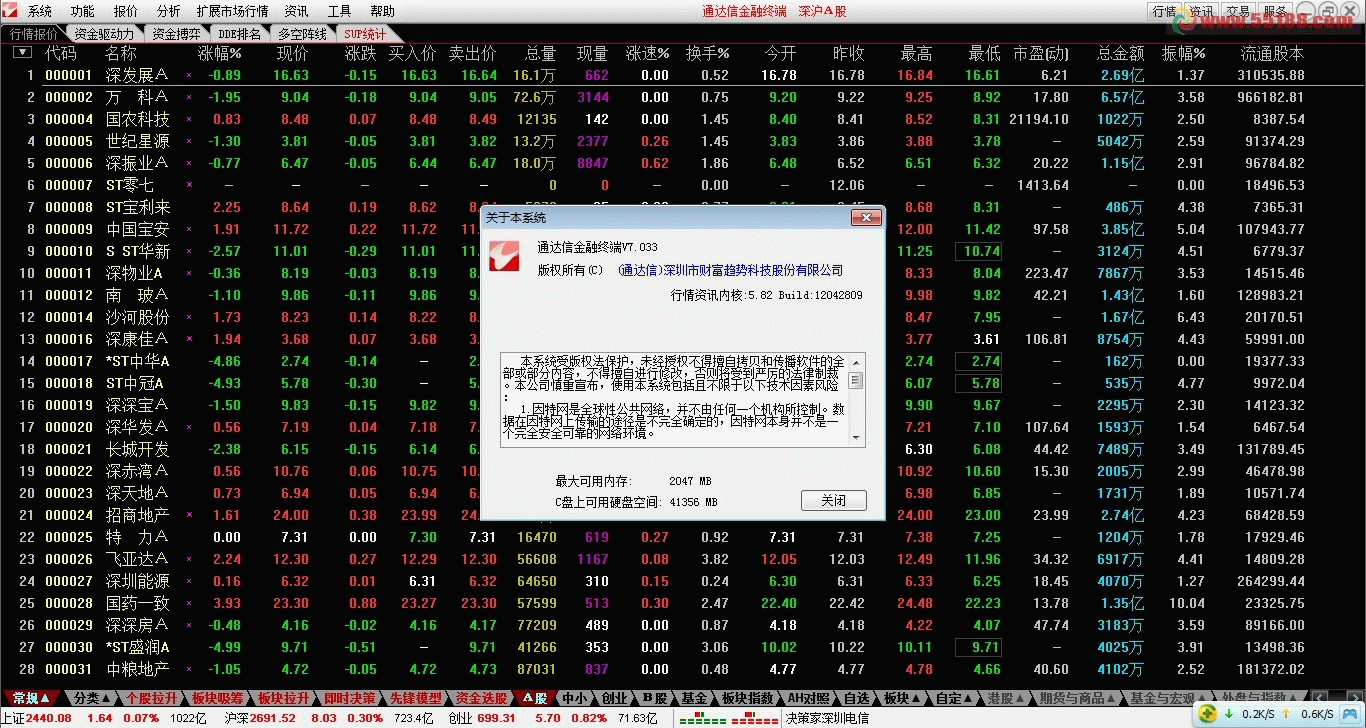Image resolution: width=1366 pixels, height=728 pixels.
Task: Click the 沪深 index value 2691.52
Action: tap(274, 718)
